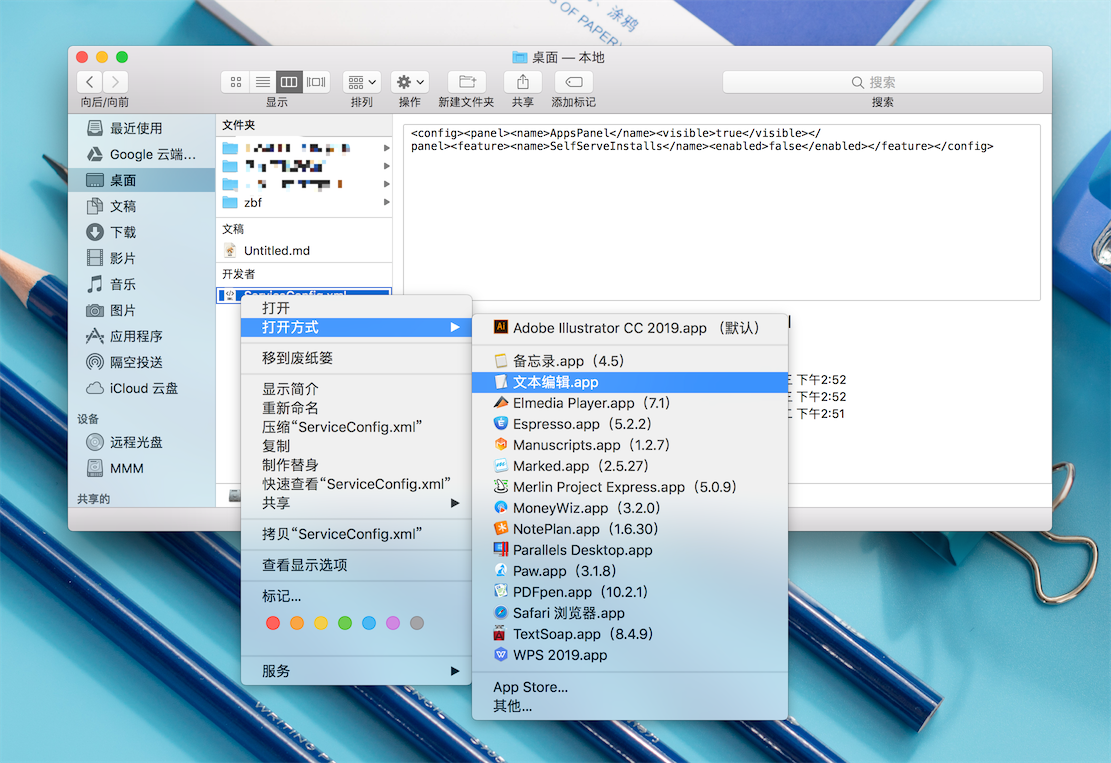Open iCloud 云盘 in the sidebar
This screenshot has height=763, width=1111.
coord(142,388)
